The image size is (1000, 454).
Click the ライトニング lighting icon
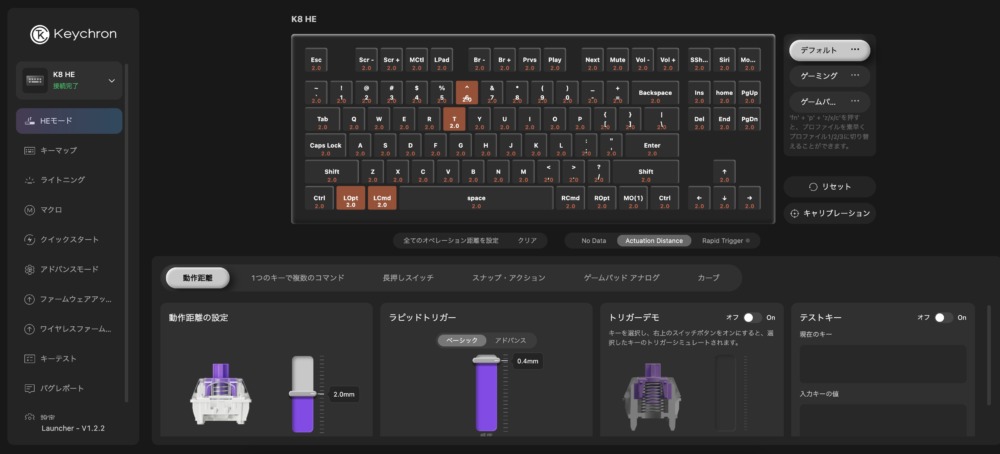[x=30, y=181]
